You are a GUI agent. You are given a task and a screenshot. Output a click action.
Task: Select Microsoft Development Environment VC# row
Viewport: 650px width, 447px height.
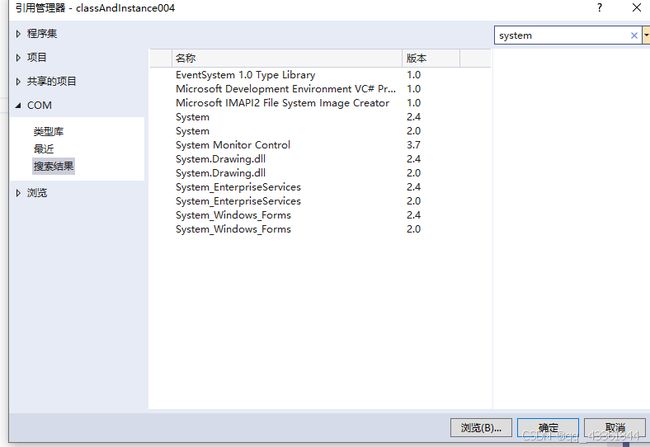pyautogui.click(x=320, y=89)
